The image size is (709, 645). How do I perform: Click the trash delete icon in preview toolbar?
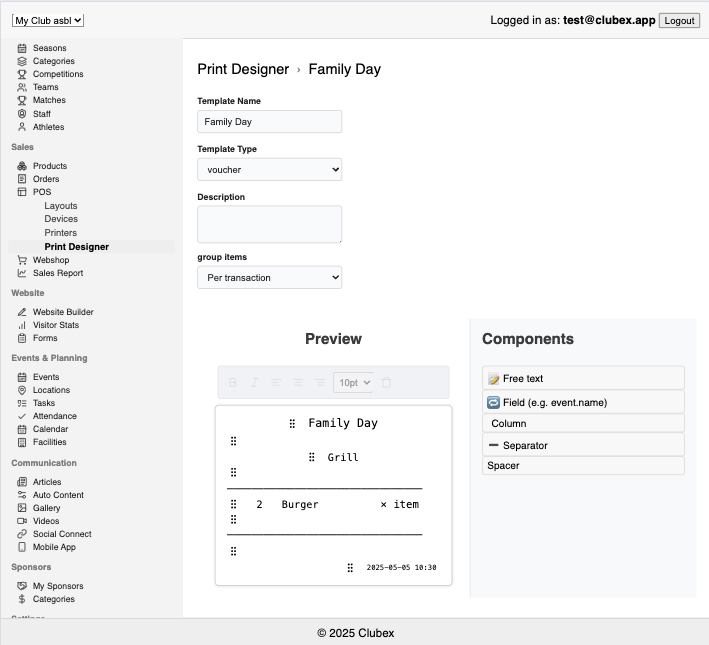coord(386,383)
